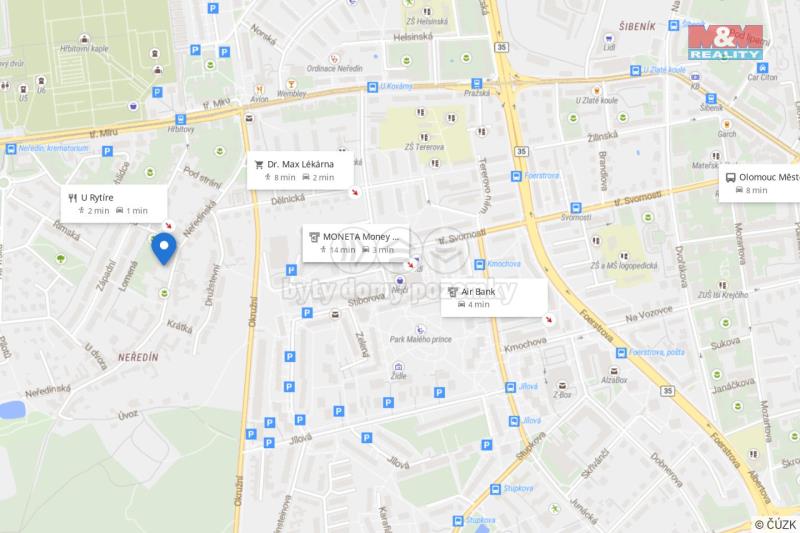Click the Wembley bar marker icon
Image resolution: width=800 pixels, height=533 pixels.
pyautogui.click(x=291, y=84)
